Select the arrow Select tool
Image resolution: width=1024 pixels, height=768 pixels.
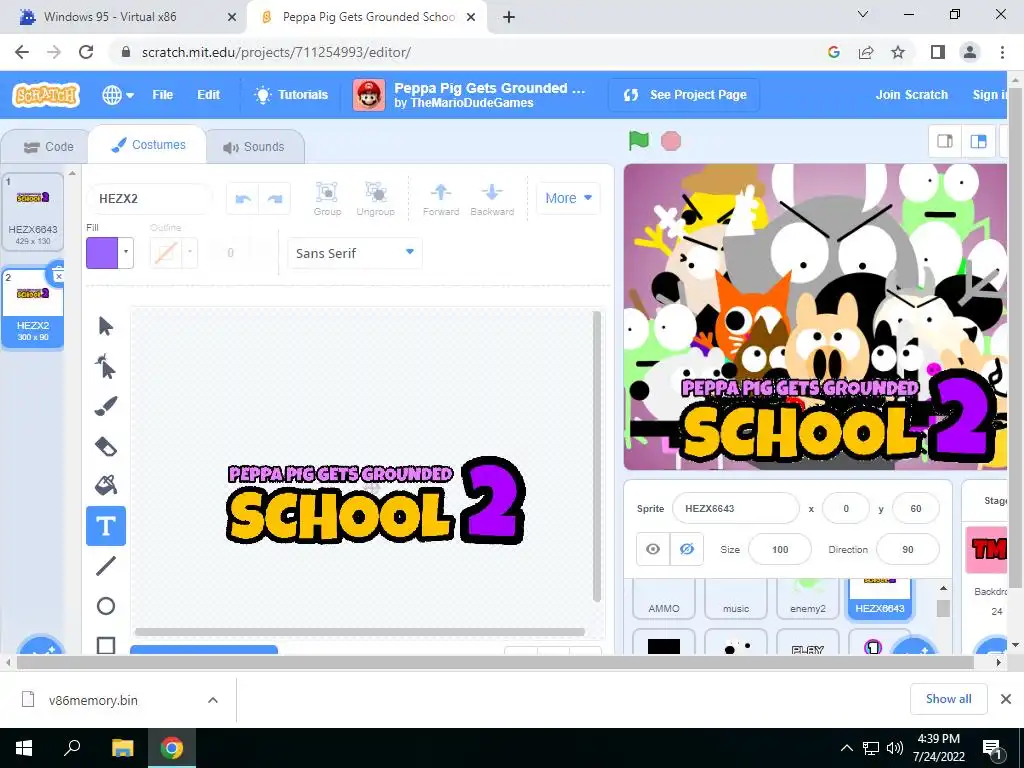point(106,326)
